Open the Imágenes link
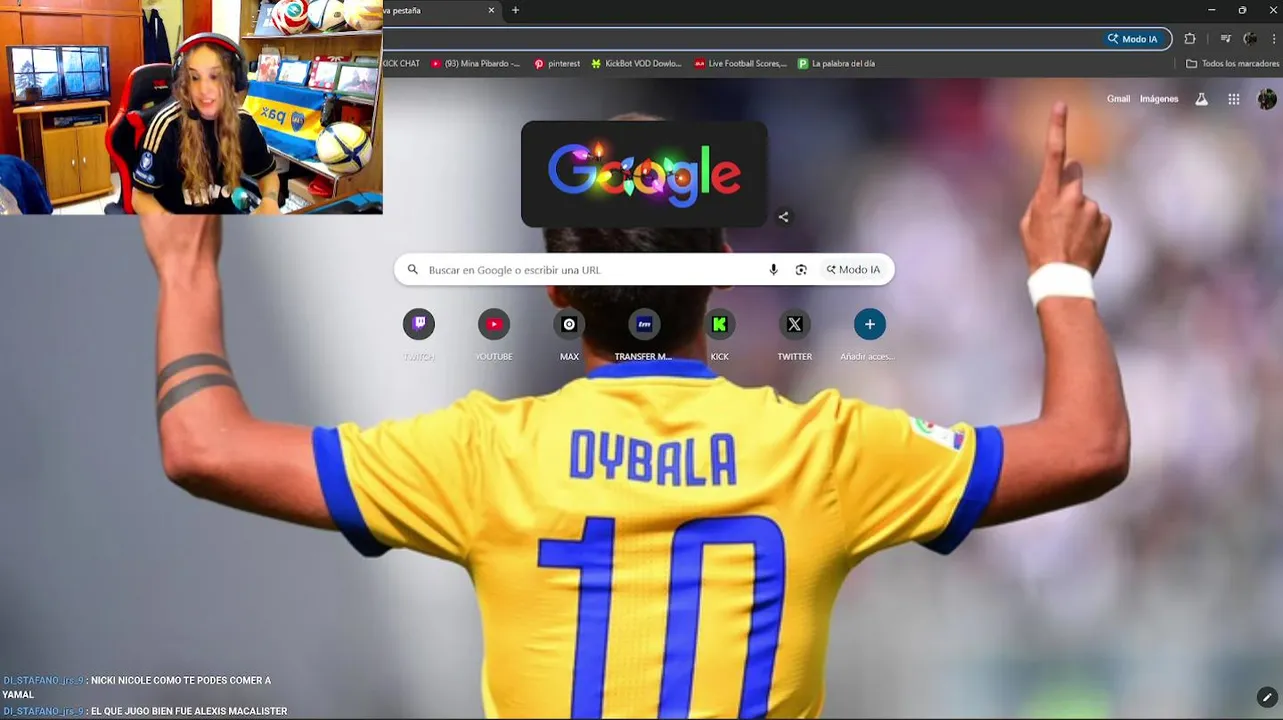The image size is (1283, 720). (x=1159, y=99)
